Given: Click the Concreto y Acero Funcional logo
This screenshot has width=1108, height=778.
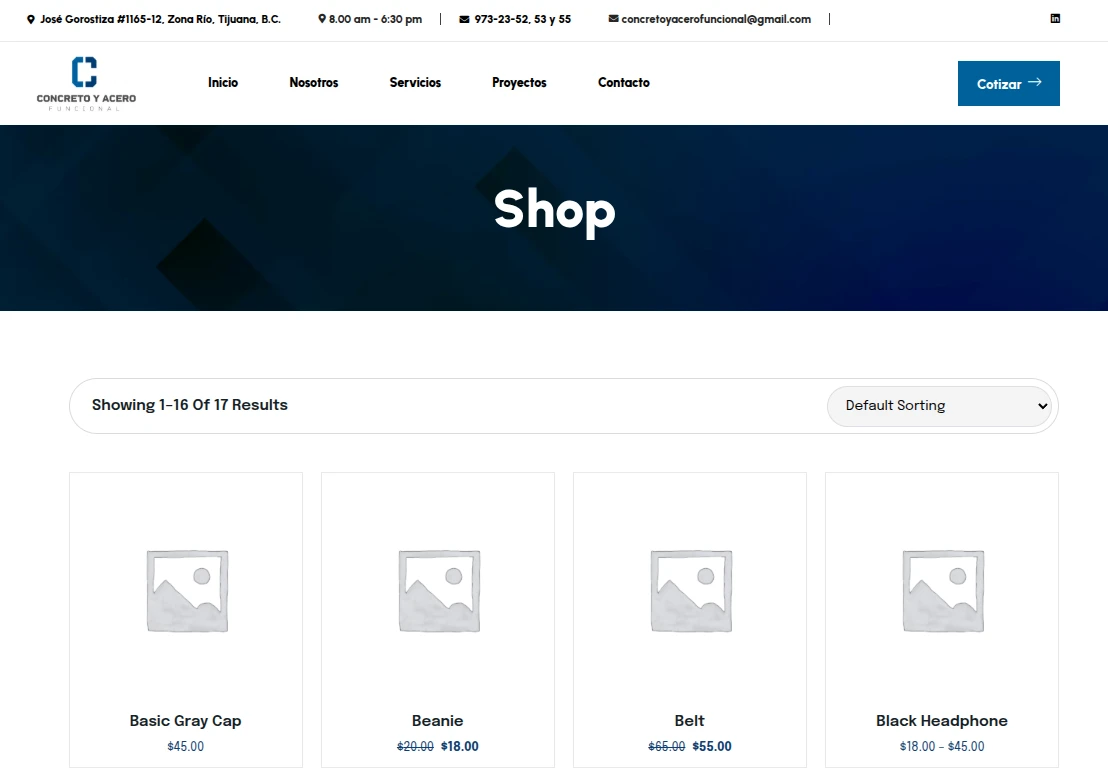Looking at the screenshot, I should (86, 83).
